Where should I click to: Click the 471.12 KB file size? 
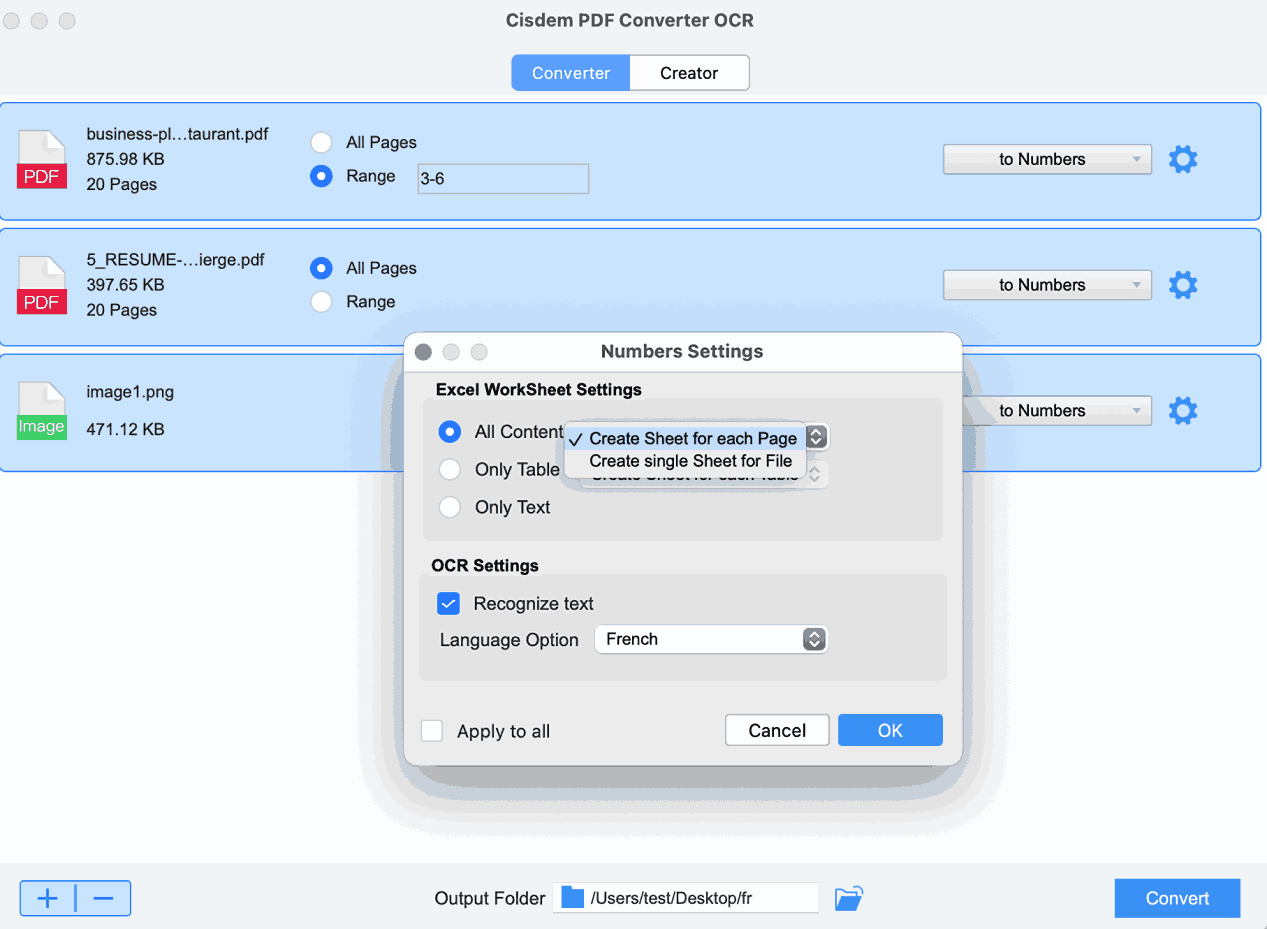(125, 429)
